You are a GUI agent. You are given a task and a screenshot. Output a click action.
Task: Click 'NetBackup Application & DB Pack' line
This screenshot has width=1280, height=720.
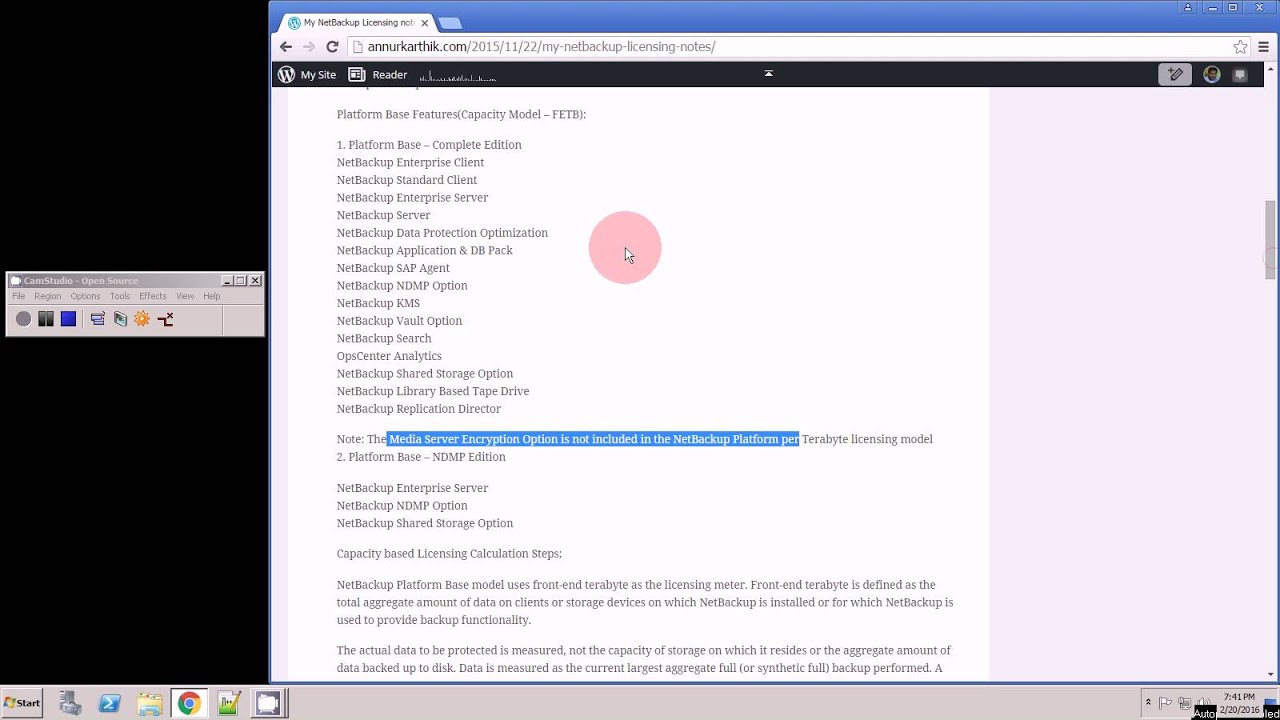pos(425,251)
